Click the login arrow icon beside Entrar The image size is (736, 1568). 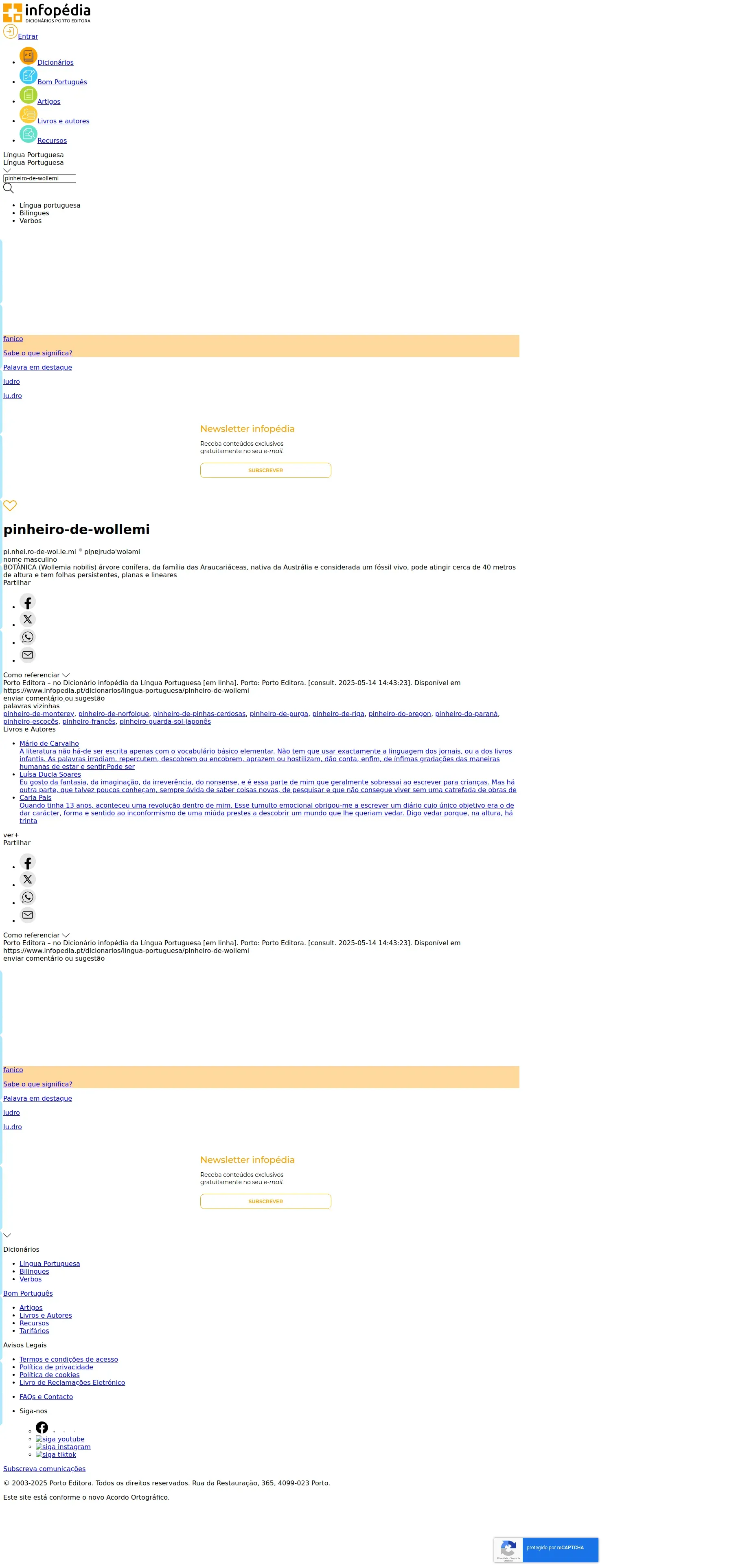[x=10, y=32]
